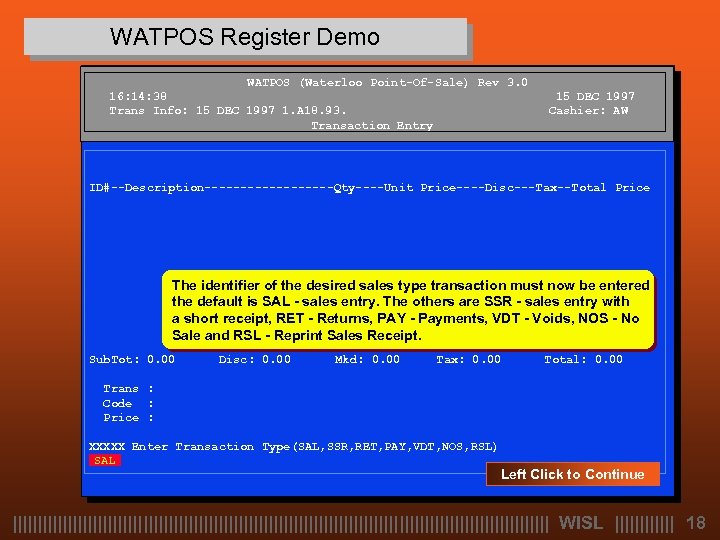The height and width of the screenshot is (540, 720).
Task: Click the Trans Info line in header
Action: [x=228, y=111]
